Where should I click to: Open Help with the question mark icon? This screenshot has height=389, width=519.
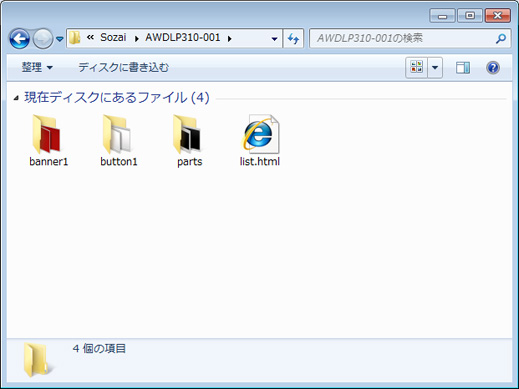coord(493,68)
